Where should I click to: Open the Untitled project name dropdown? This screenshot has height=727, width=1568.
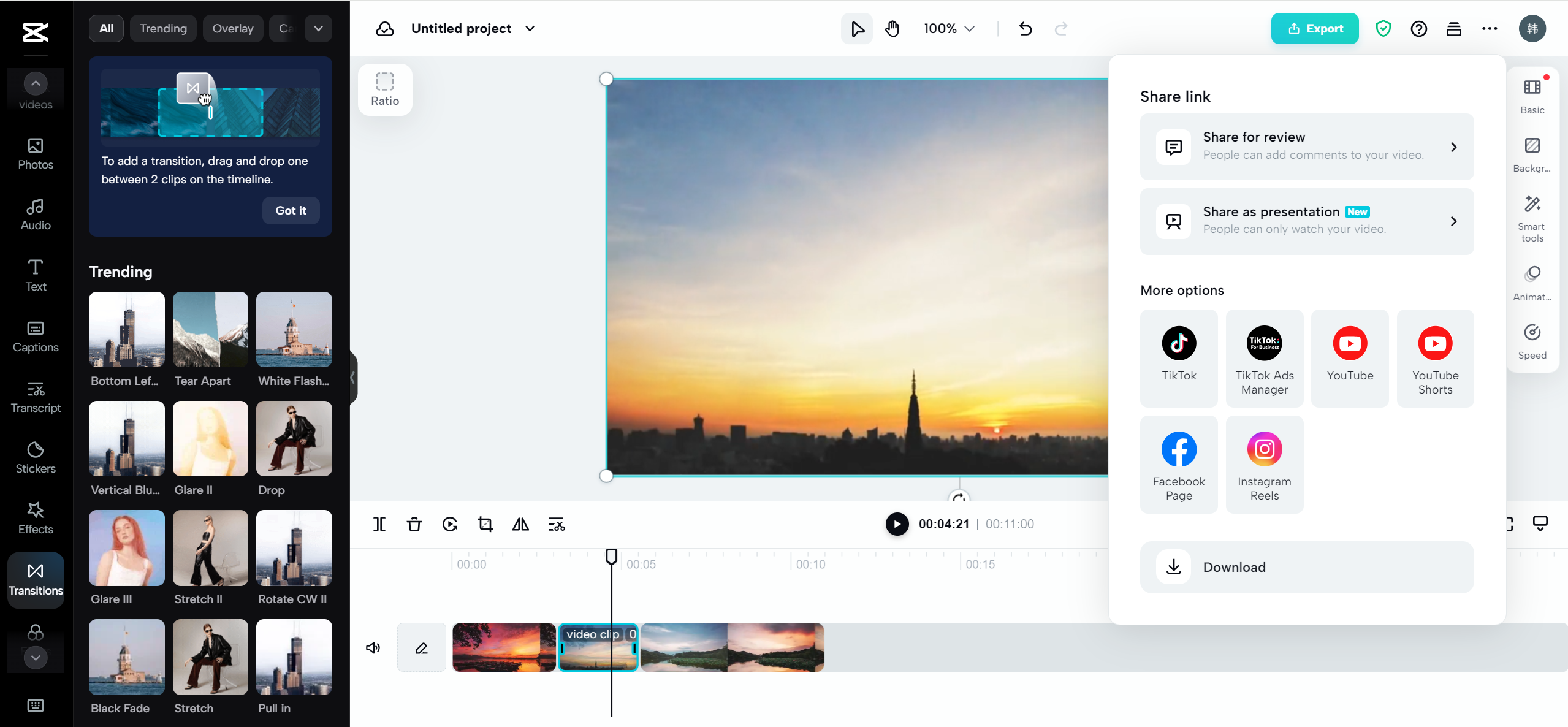(x=530, y=29)
